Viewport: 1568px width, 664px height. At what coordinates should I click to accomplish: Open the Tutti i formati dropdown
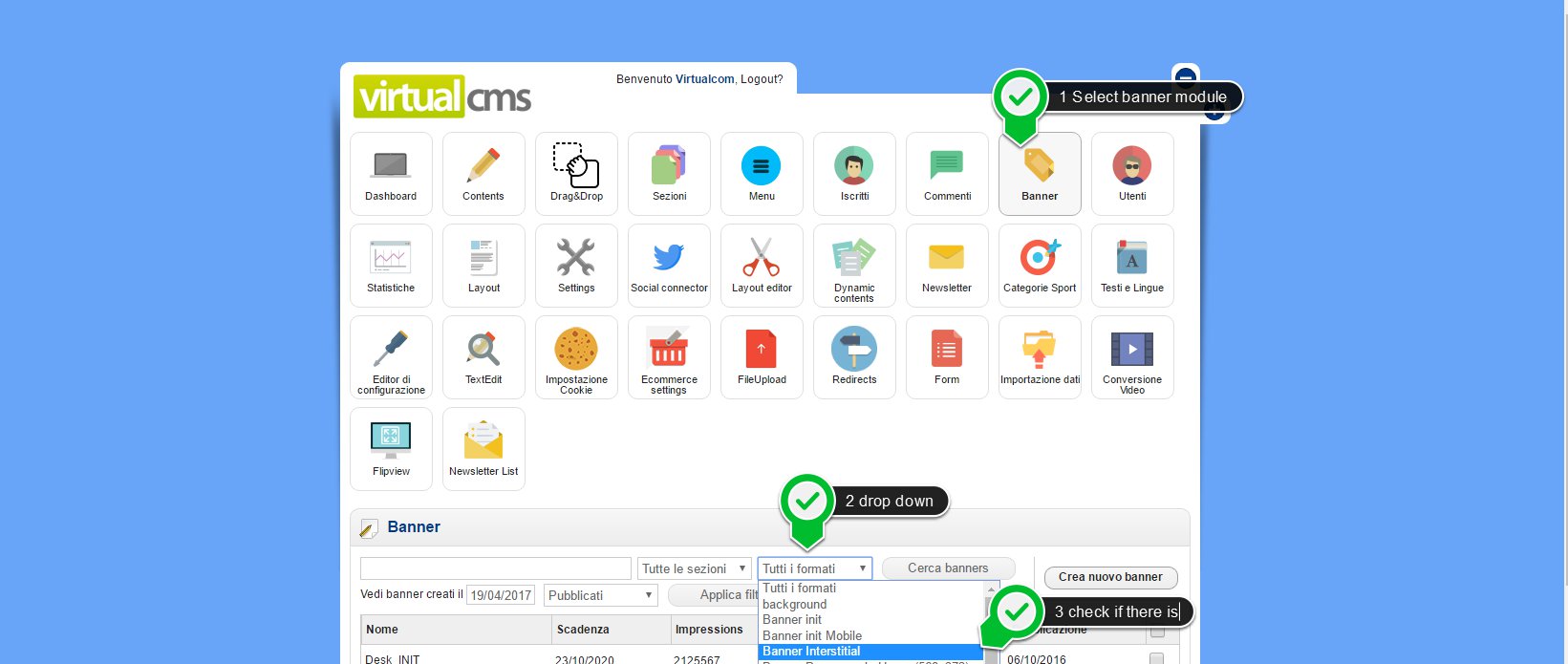pos(815,568)
